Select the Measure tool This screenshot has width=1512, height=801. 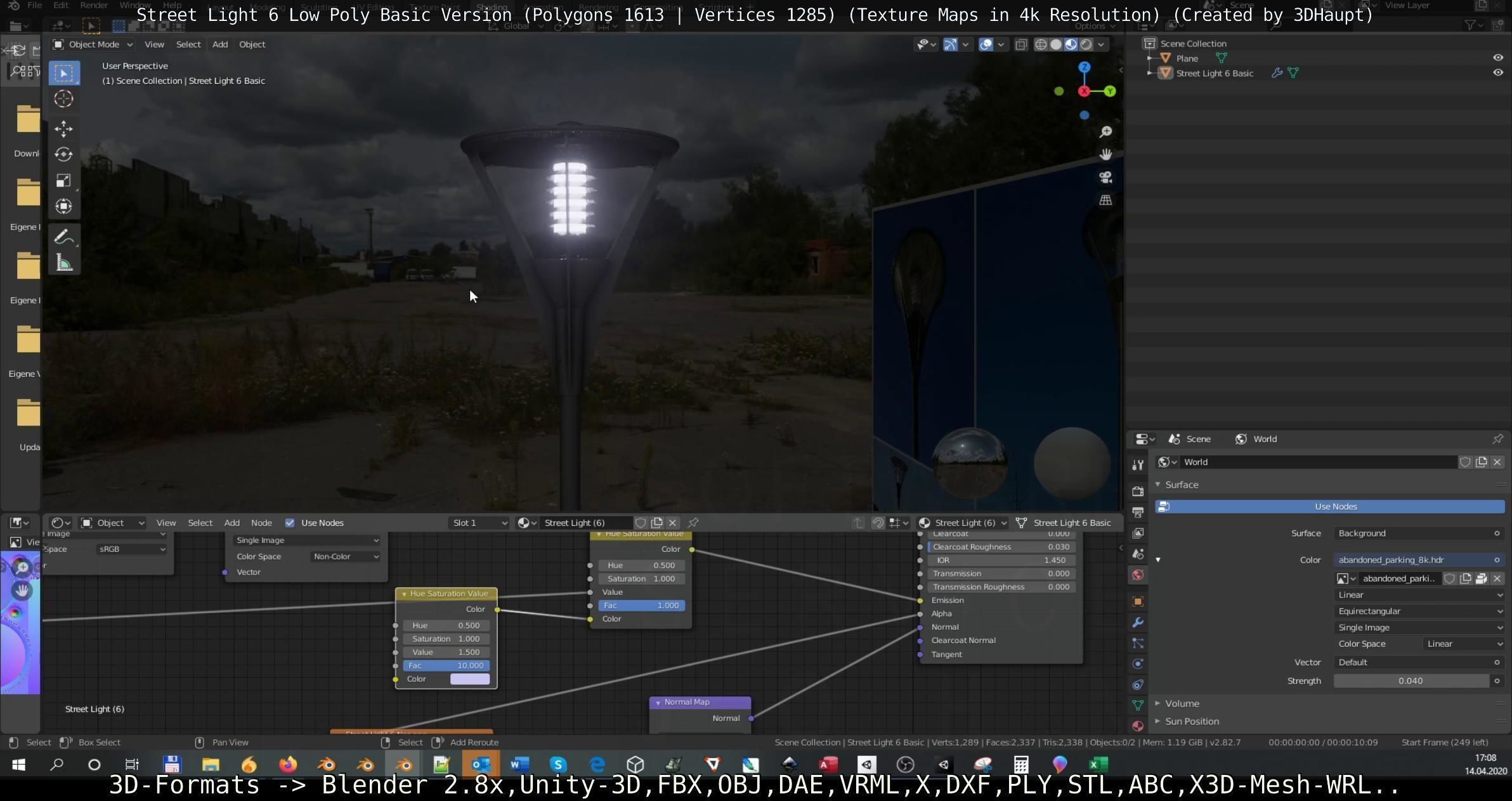64,263
